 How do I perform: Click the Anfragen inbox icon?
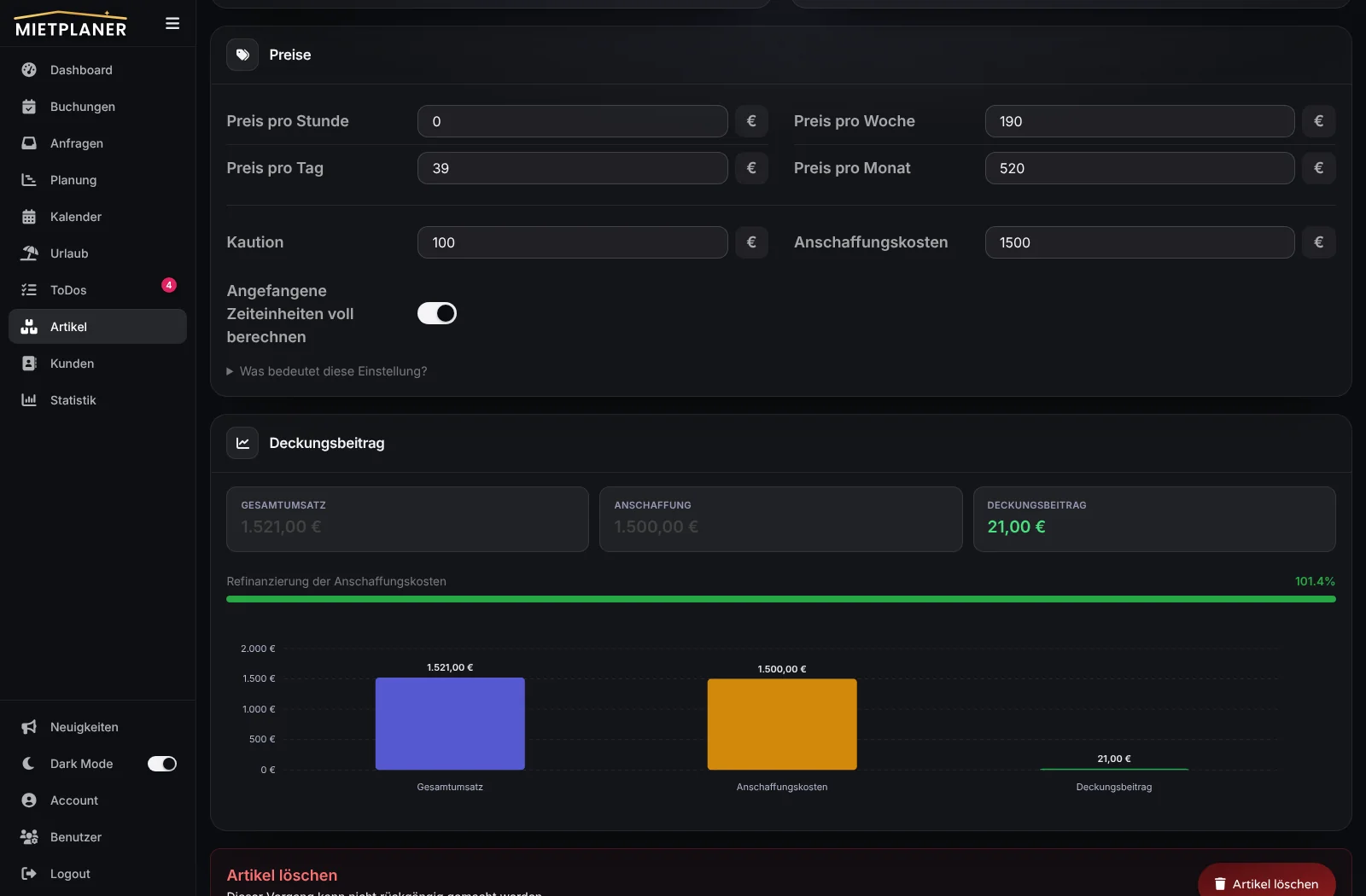[x=29, y=143]
